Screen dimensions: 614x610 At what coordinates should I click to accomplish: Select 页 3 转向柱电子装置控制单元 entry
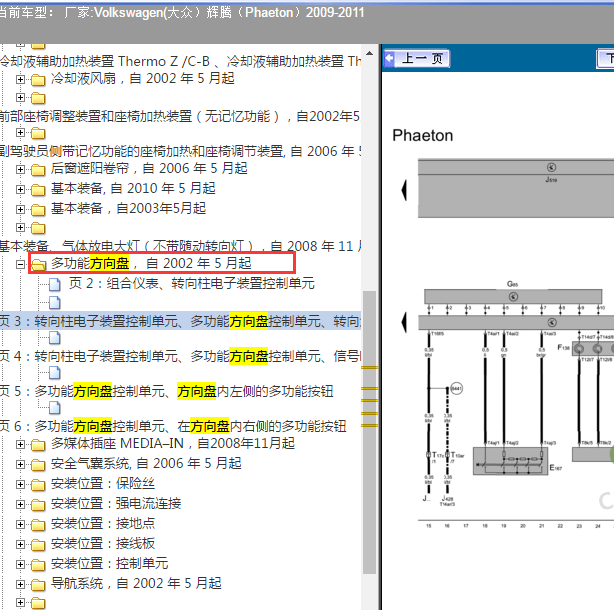tap(181, 321)
